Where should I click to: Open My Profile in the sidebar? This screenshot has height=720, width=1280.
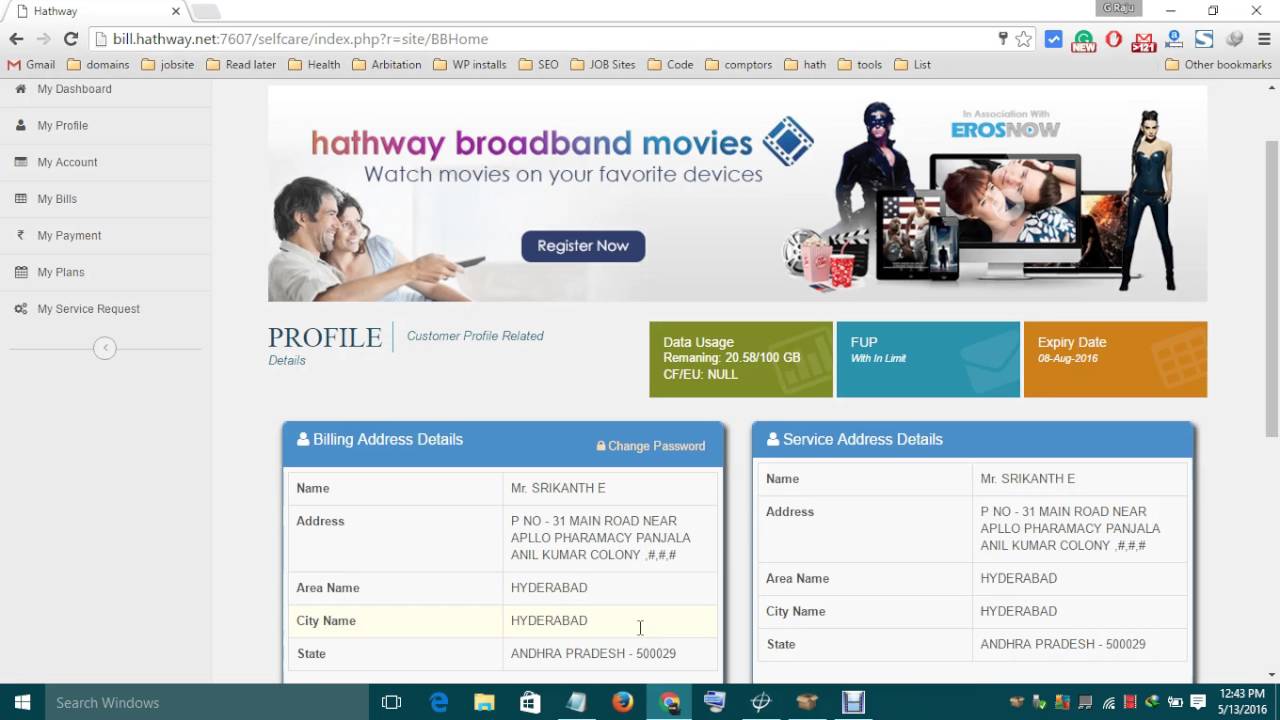click(105, 125)
